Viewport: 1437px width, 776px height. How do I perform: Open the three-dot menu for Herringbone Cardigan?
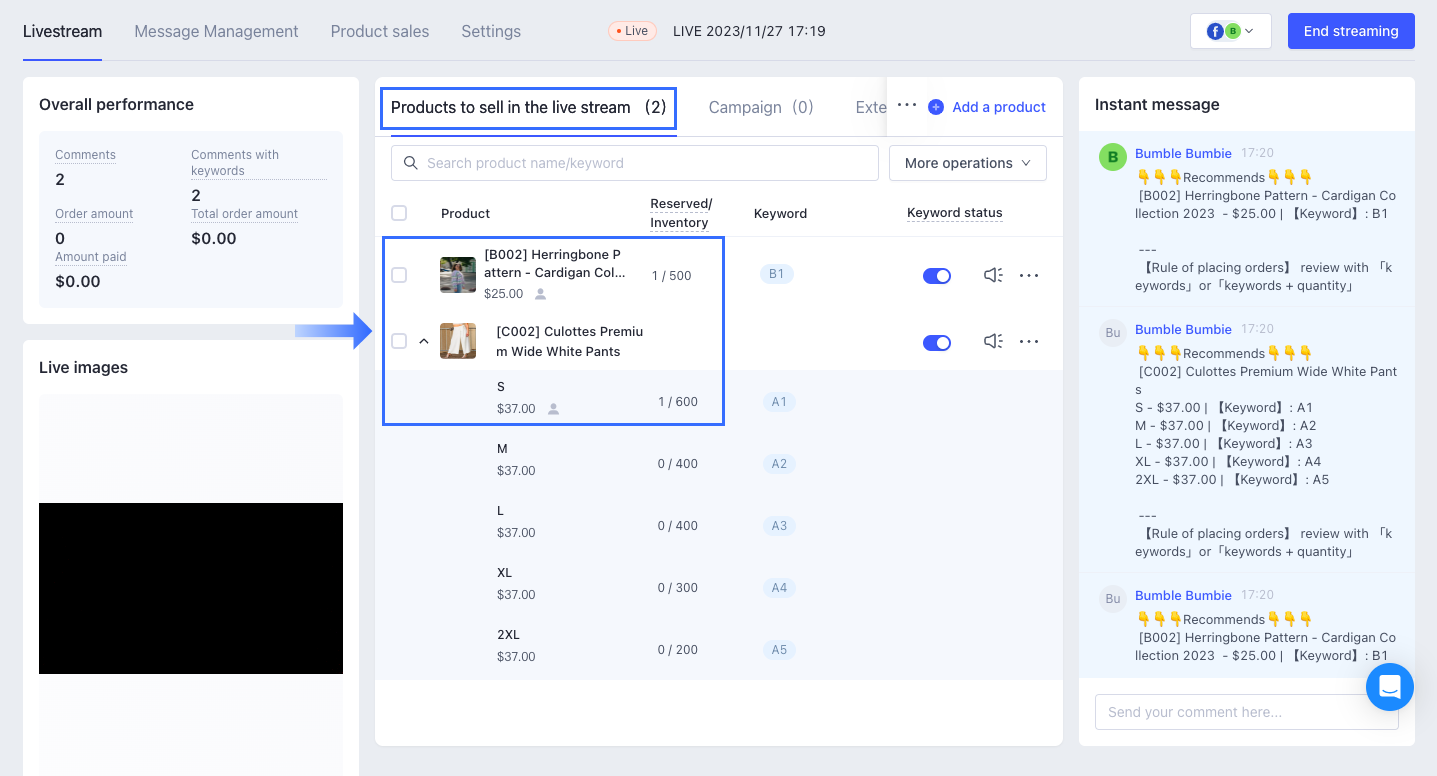(x=1029, y=276)
